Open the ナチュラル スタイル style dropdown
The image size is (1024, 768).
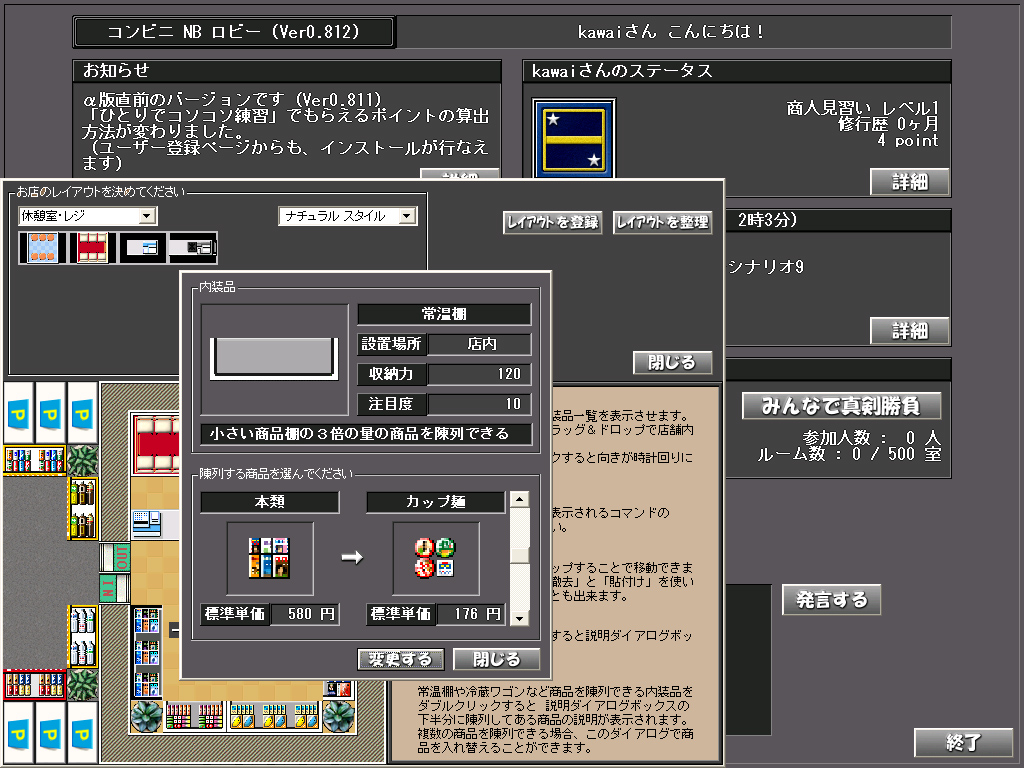[x=406, y=216]
